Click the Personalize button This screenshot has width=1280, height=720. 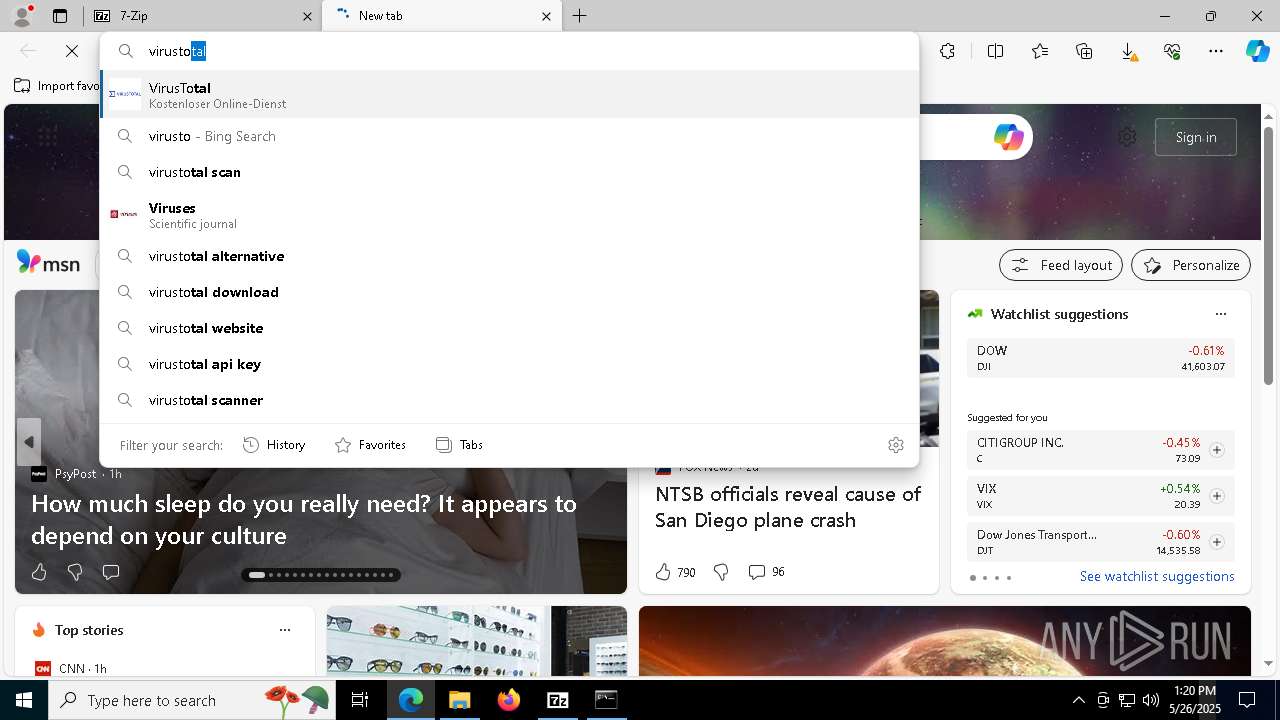[x=1191, y=265]
